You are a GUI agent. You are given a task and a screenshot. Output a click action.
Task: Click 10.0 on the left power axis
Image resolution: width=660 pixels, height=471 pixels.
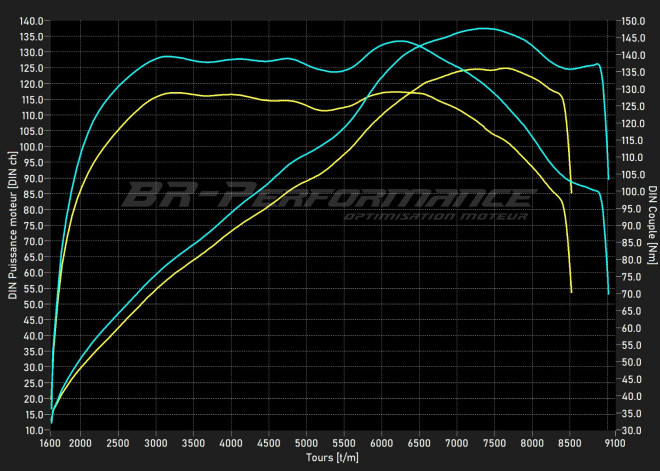click(x=34, y=430)
